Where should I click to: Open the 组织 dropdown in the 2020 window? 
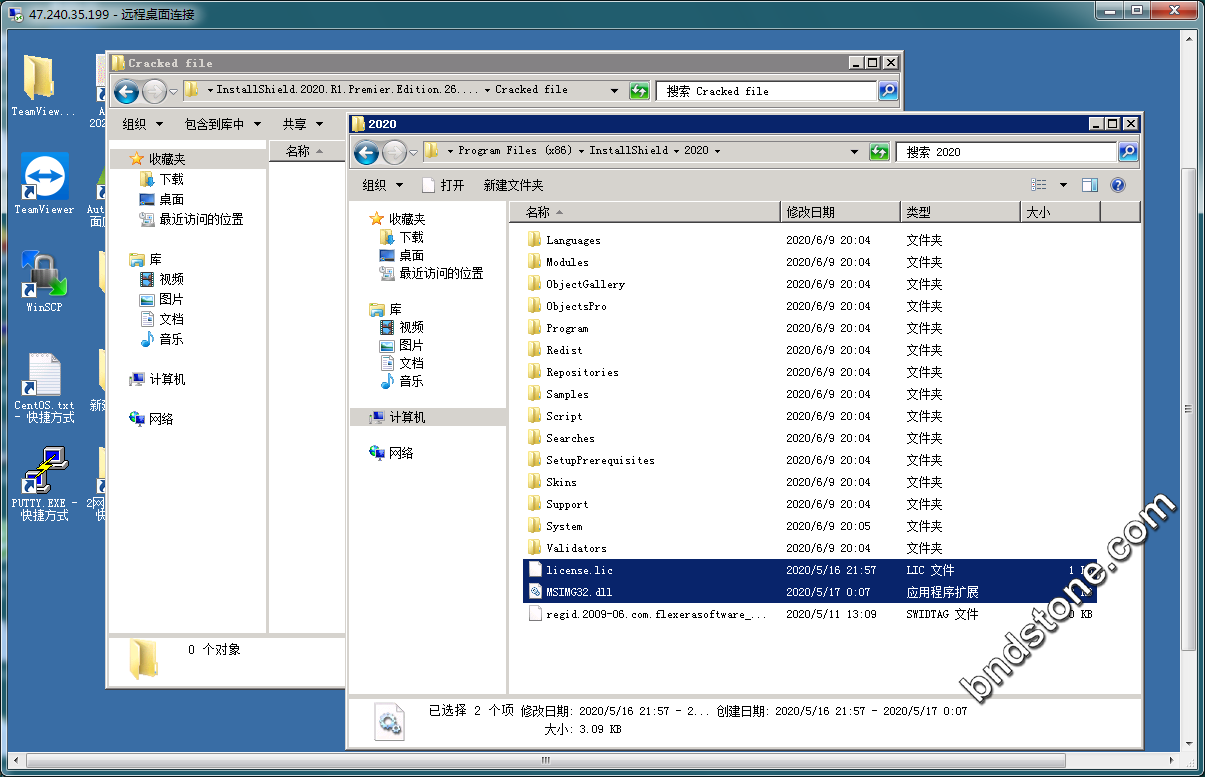pyautogui.click(x=383, y=185)
